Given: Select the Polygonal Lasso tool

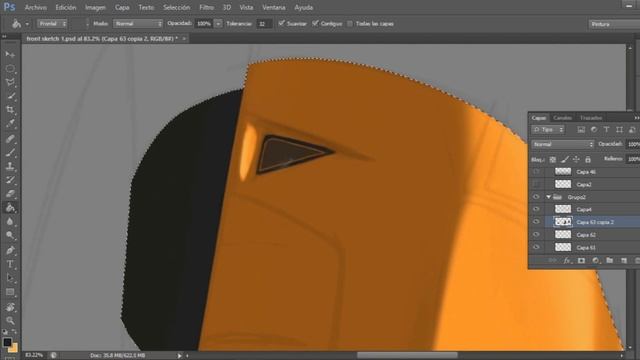Looking at the screenshot, I should pyautogui.click(x=10, y=82).
